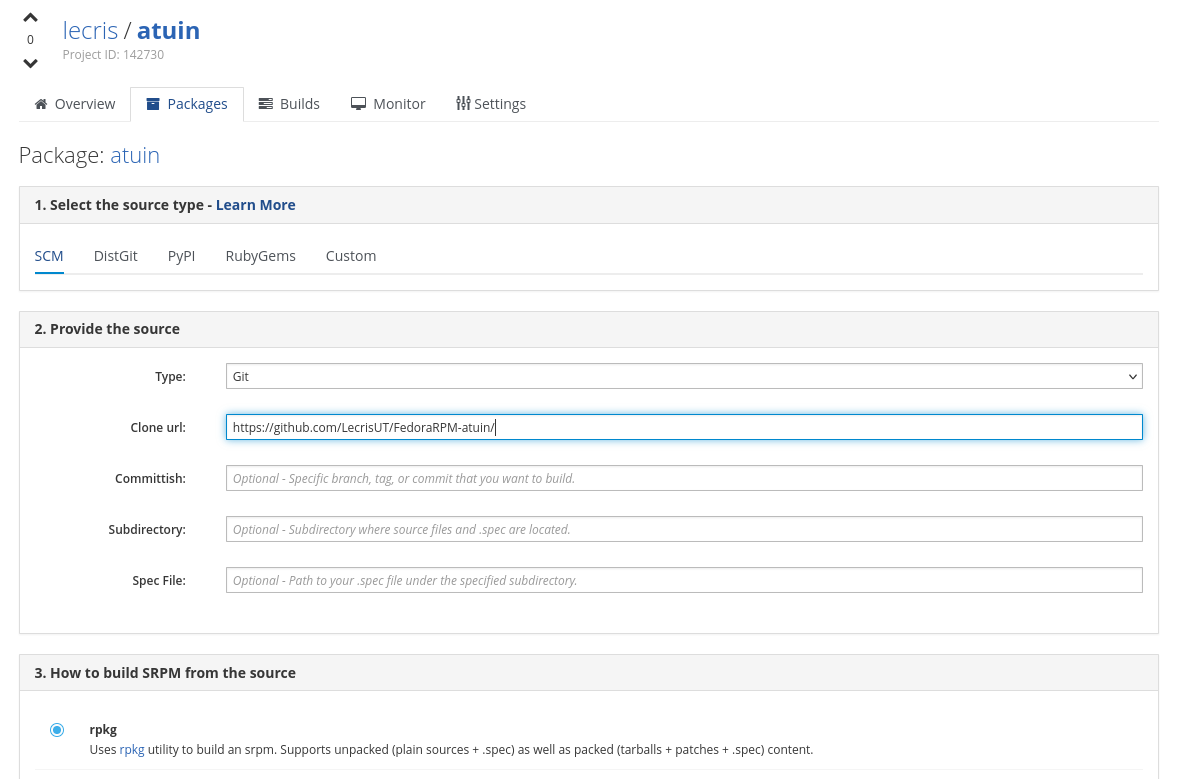Switch to the PyPI source type tab
The width and height of the screenshot is (1190, 779).
click(x=181, y=256)
